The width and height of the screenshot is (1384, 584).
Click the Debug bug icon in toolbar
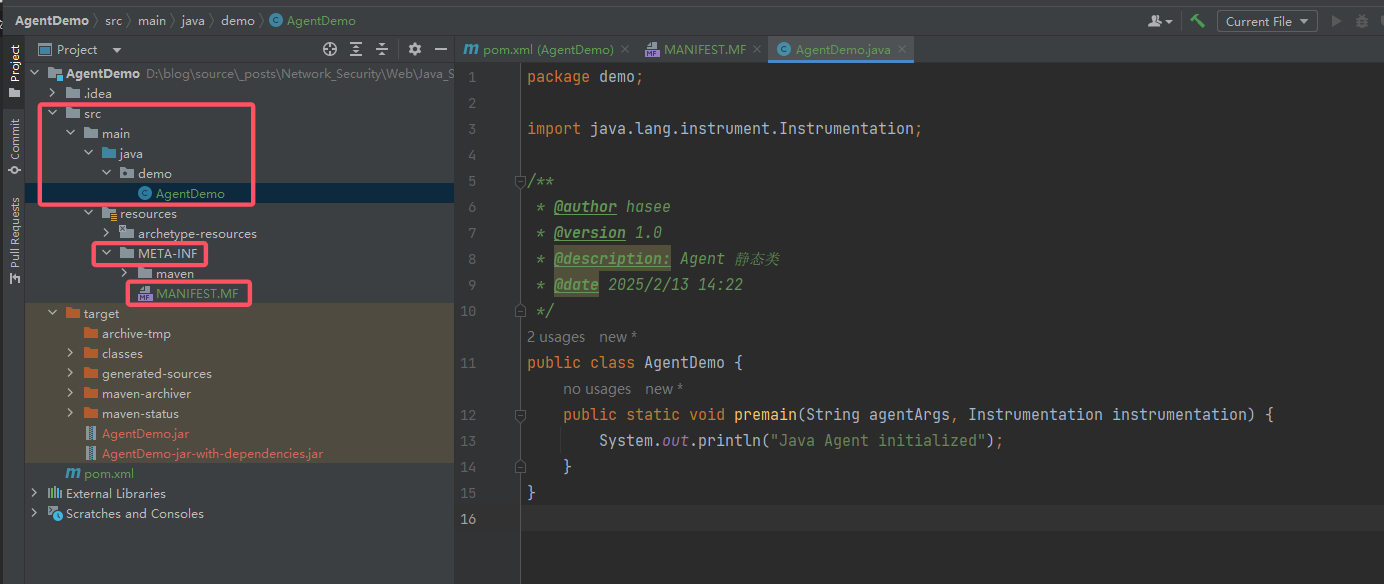pos(1361,21)
